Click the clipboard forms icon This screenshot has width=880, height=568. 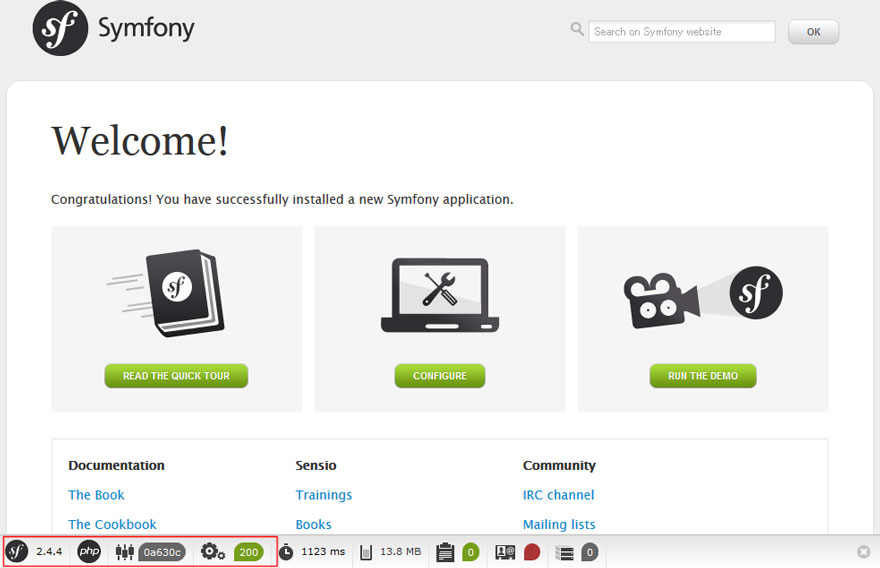click(x=445, y=552)
